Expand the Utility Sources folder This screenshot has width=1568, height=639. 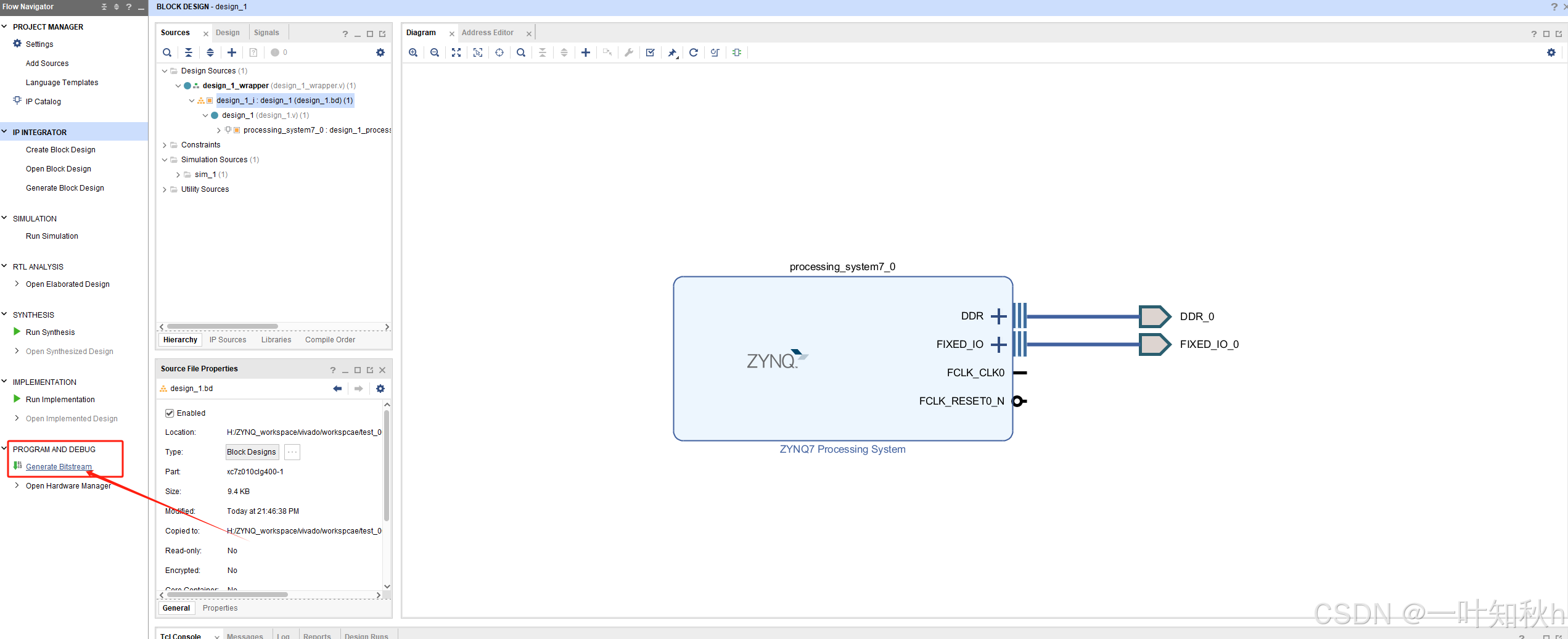point(165,189)
